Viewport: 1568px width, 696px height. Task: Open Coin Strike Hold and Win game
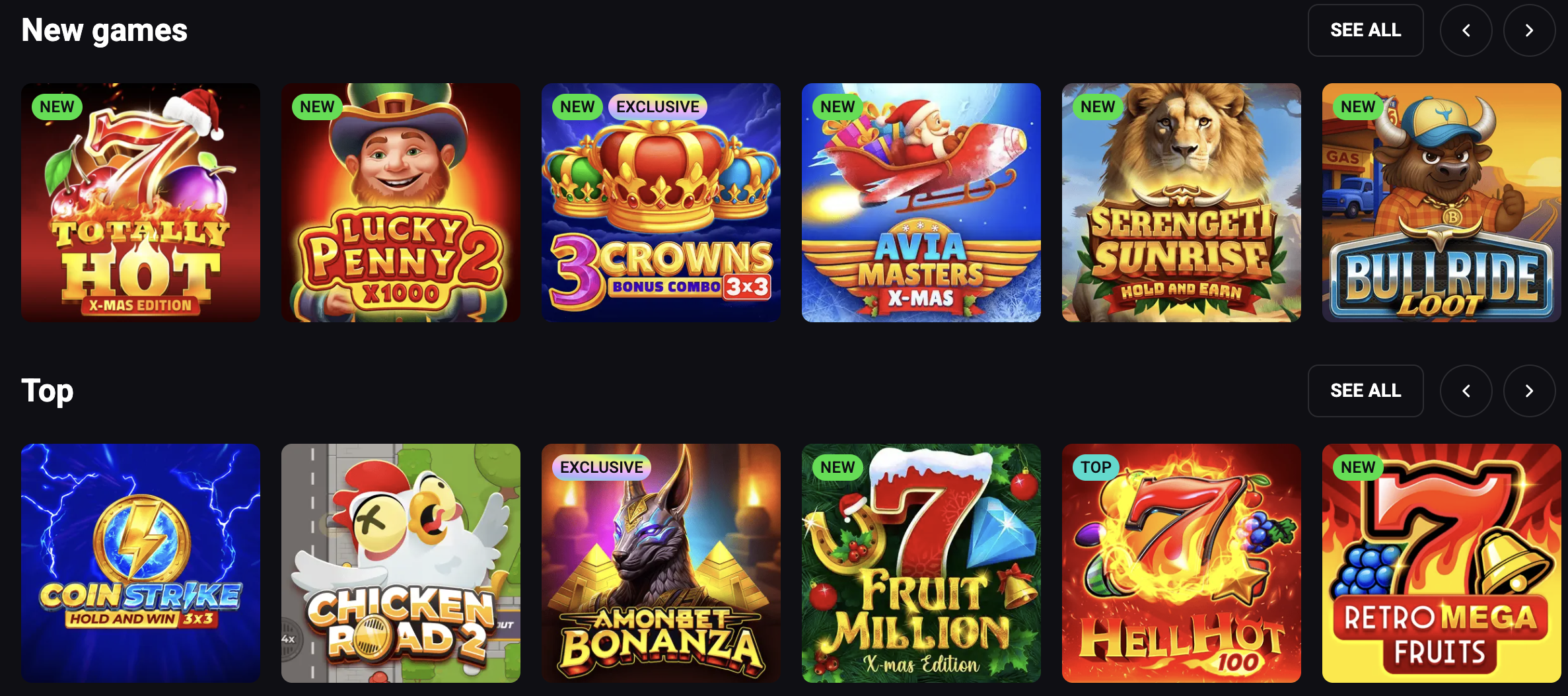pos(141,563)
